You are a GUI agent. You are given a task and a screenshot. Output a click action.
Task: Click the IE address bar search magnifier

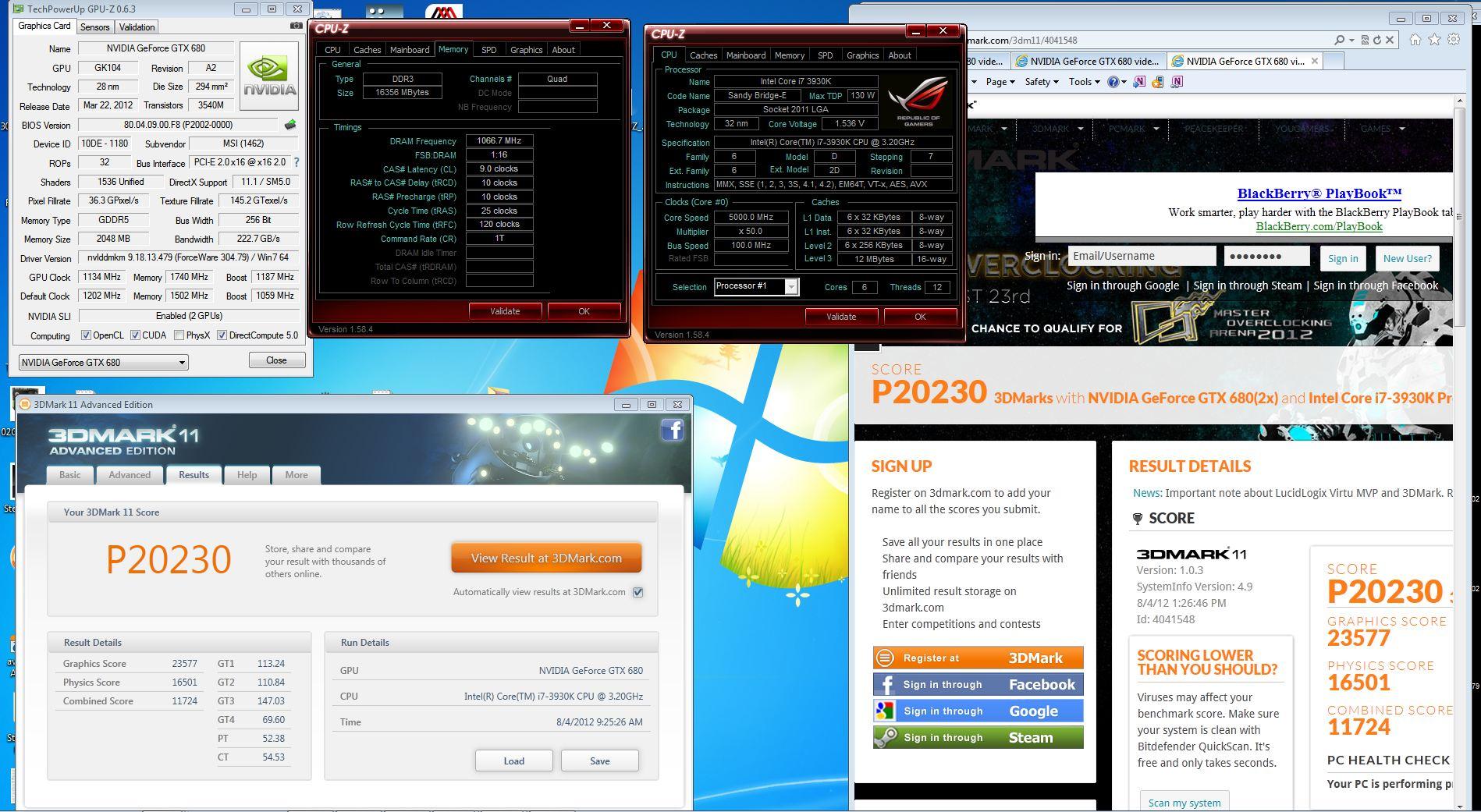(x=1340, y=40)
